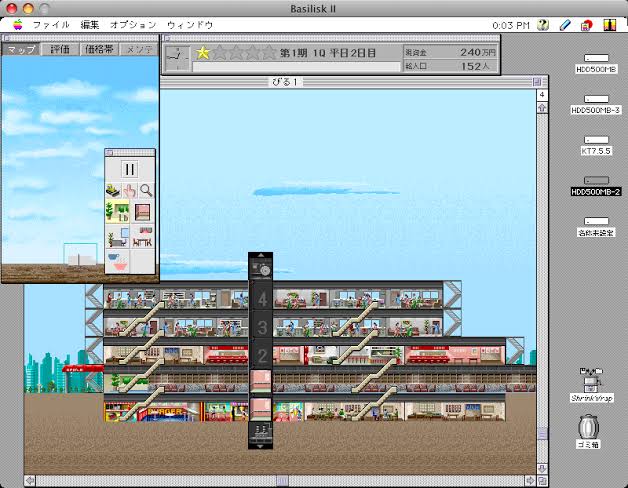Click the elevator machinery at shaft bottom
Image resolution: width=628 pixels, height=488 pixels.
coord(260,433)
